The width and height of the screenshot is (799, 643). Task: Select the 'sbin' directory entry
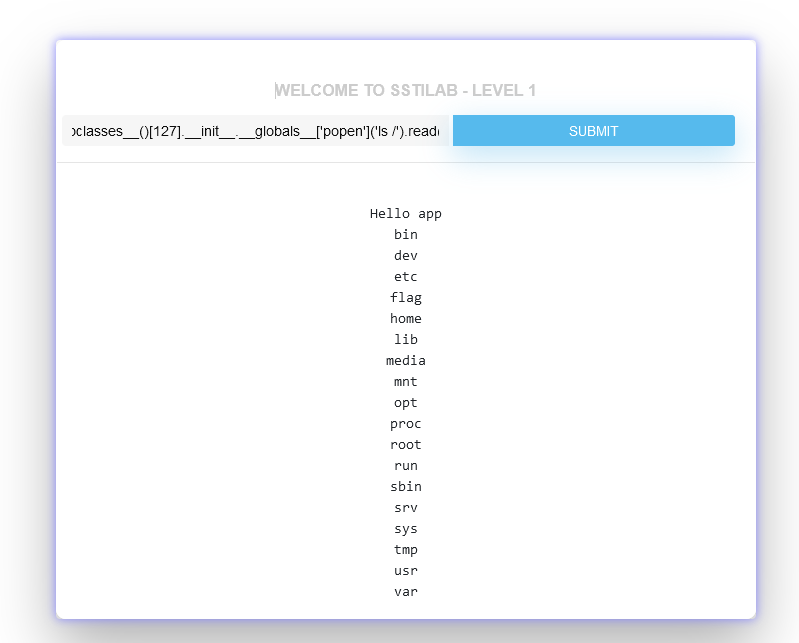(406, 487)
